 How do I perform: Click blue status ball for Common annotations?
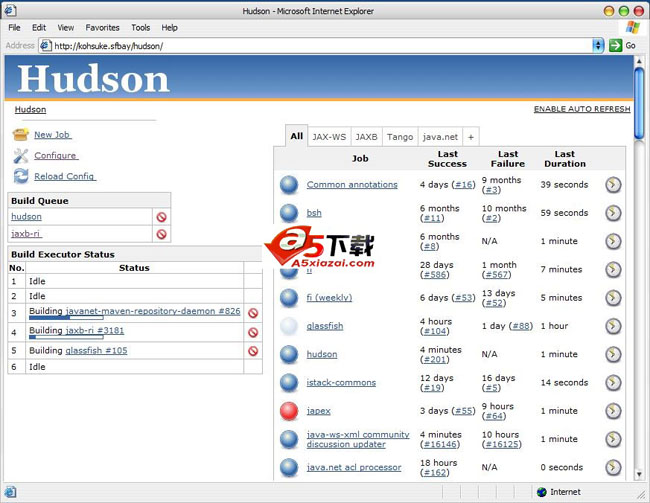point(289,185)
